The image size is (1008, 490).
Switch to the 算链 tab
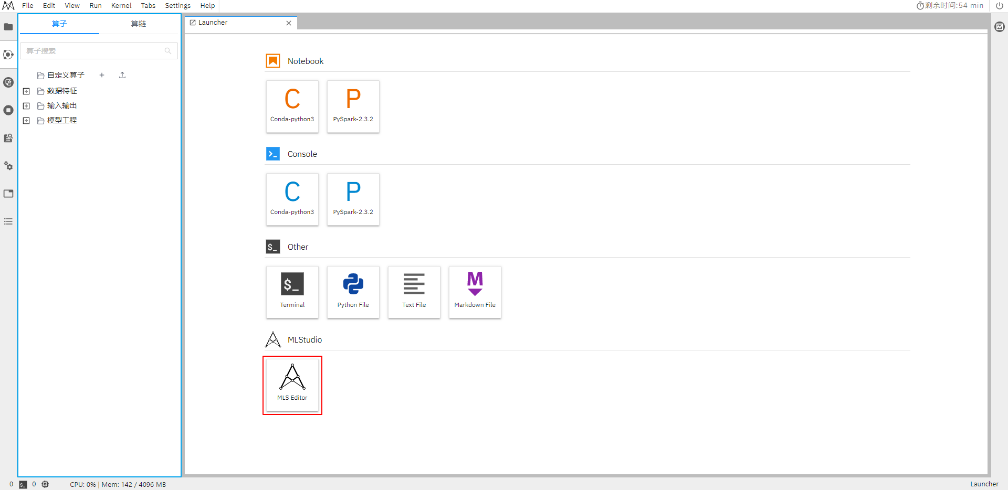click(138, 24)
